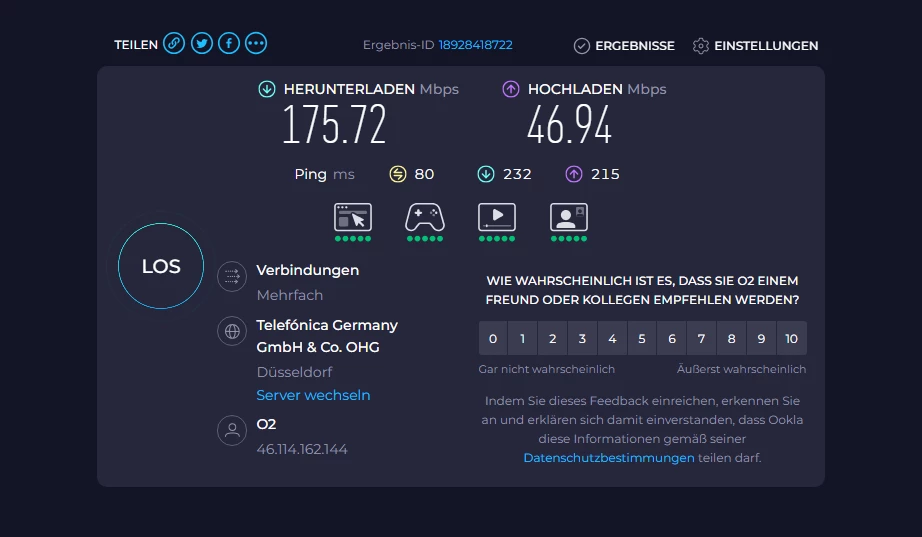Image resolution: width=922 pixels, height=537 pixels.
Task: Rate recommendation score 2
Action: [553, 338]
